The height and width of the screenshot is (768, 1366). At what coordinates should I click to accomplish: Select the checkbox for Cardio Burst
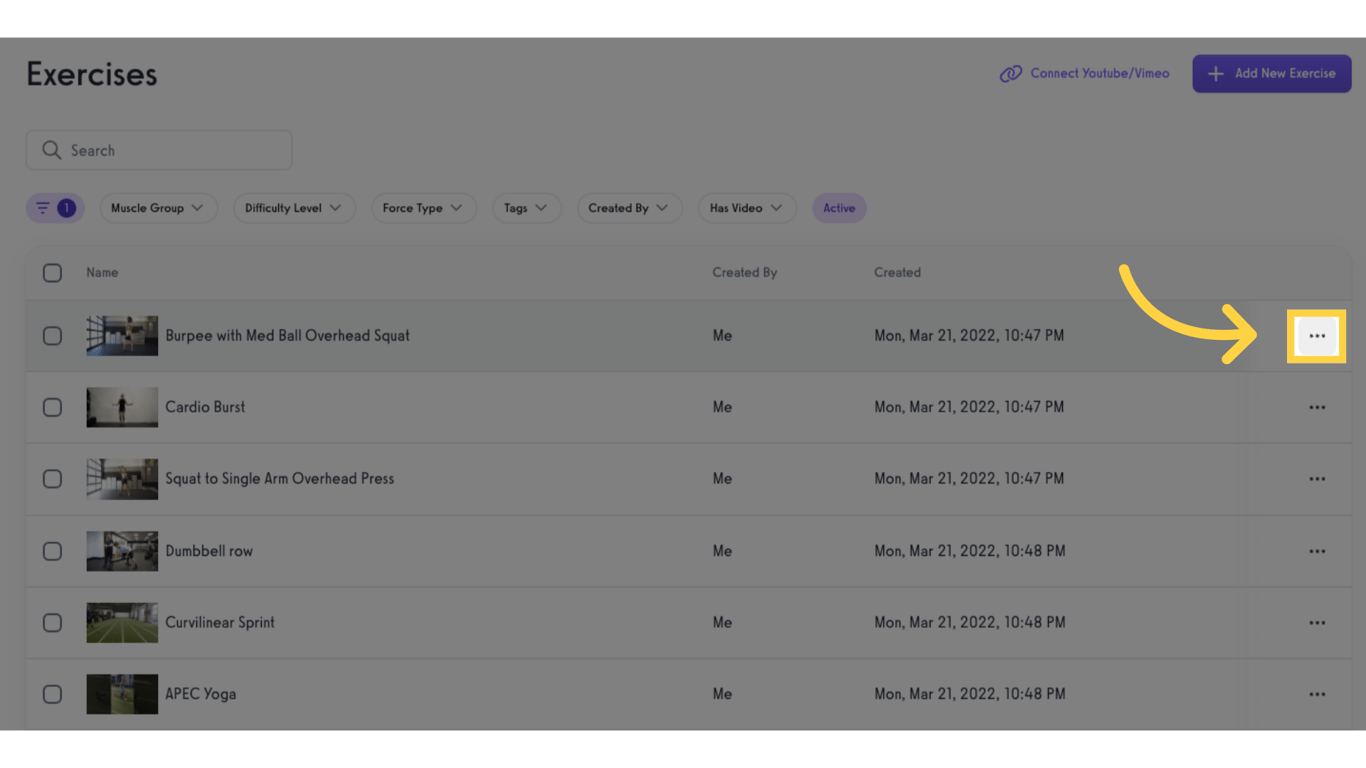pyautogui.click(x=52, y=407)
